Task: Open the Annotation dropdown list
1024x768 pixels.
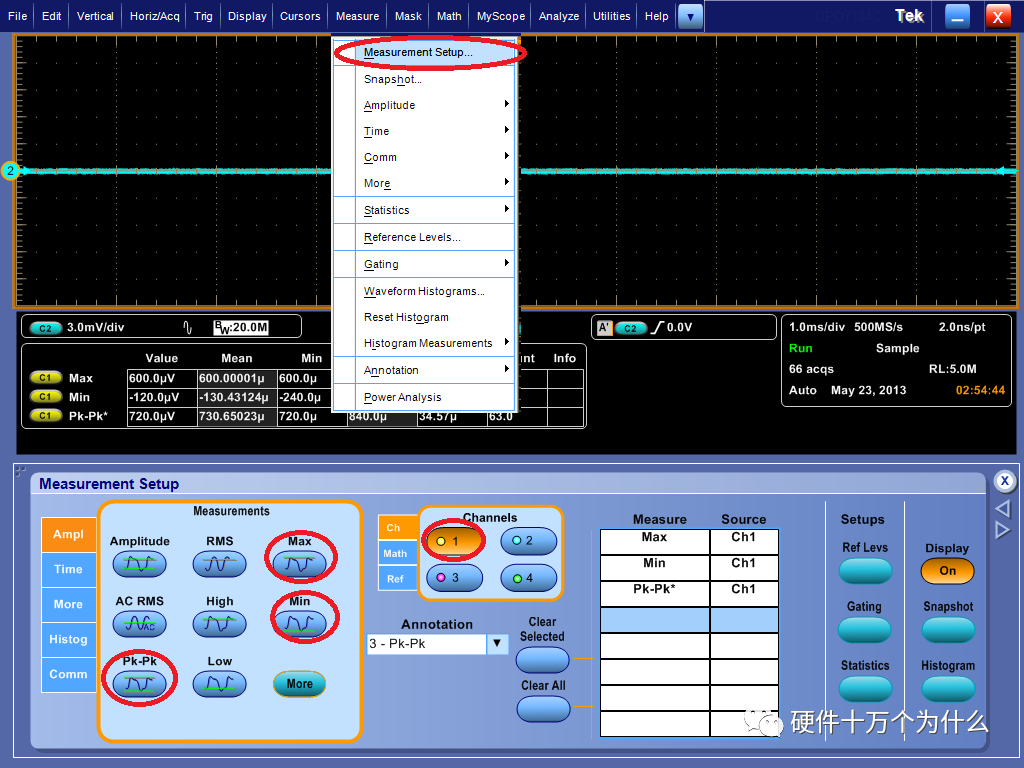Action: (498, 644)
